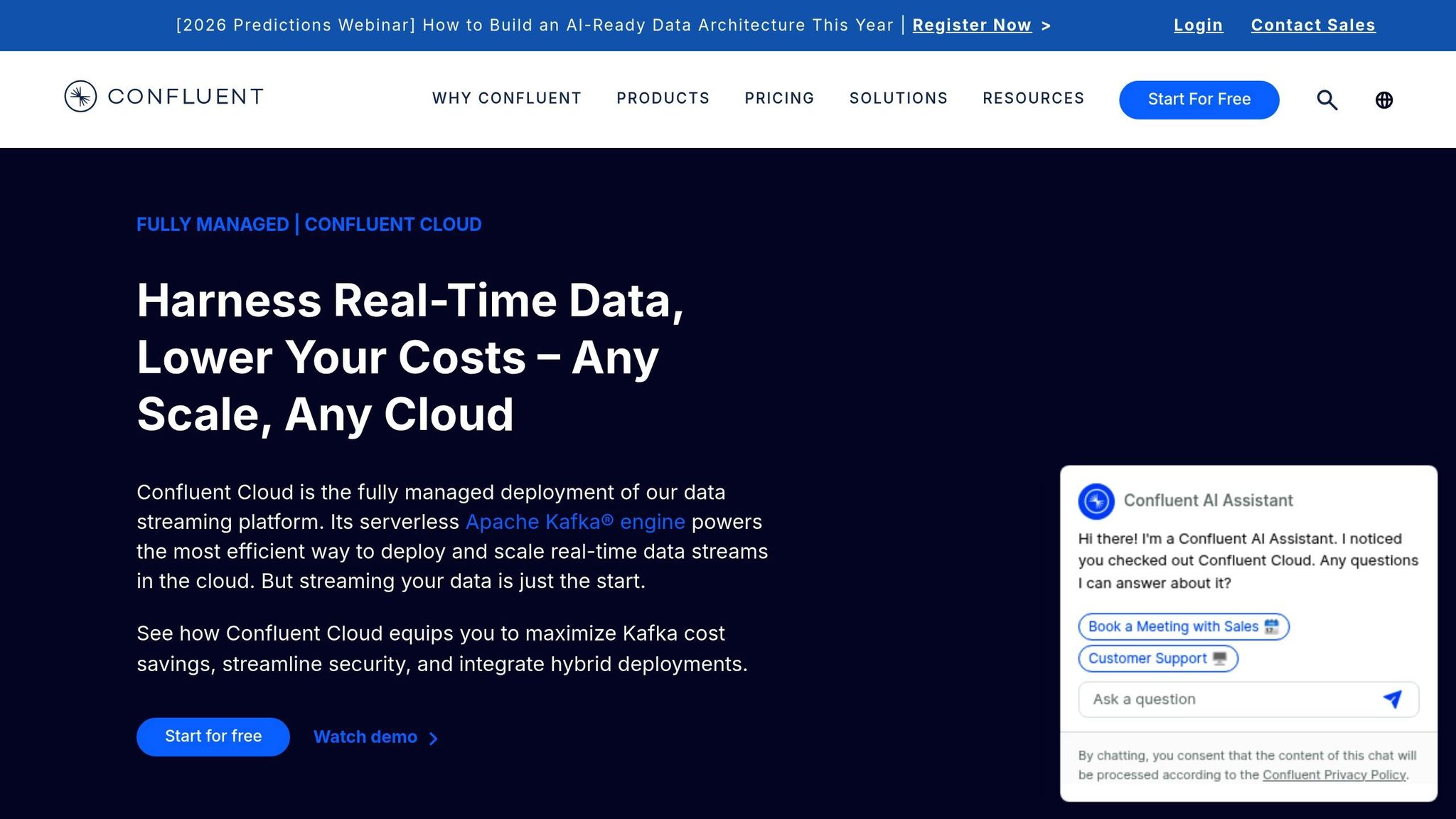1456x819 pixels.
Task: Click the monitor icon on Customer Support chip
Action: click(x=1221, y=658)
